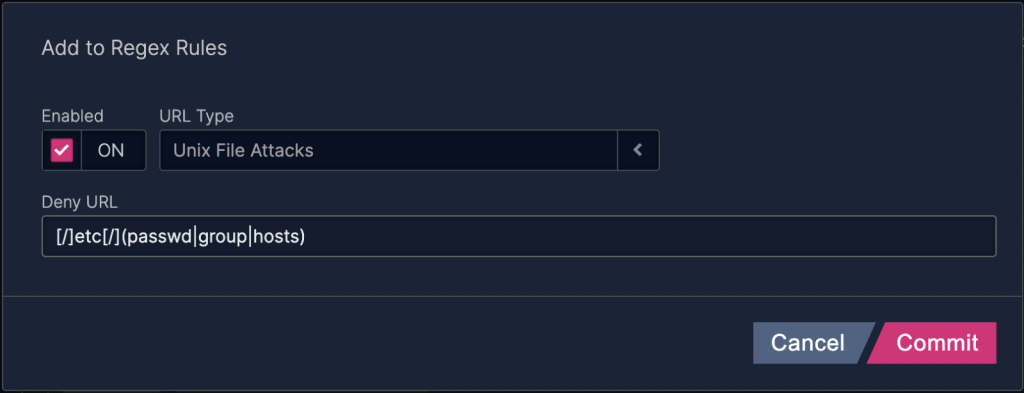Place cursor on word group in regex
Screen dimensions: 1024x393
point(222,238)
